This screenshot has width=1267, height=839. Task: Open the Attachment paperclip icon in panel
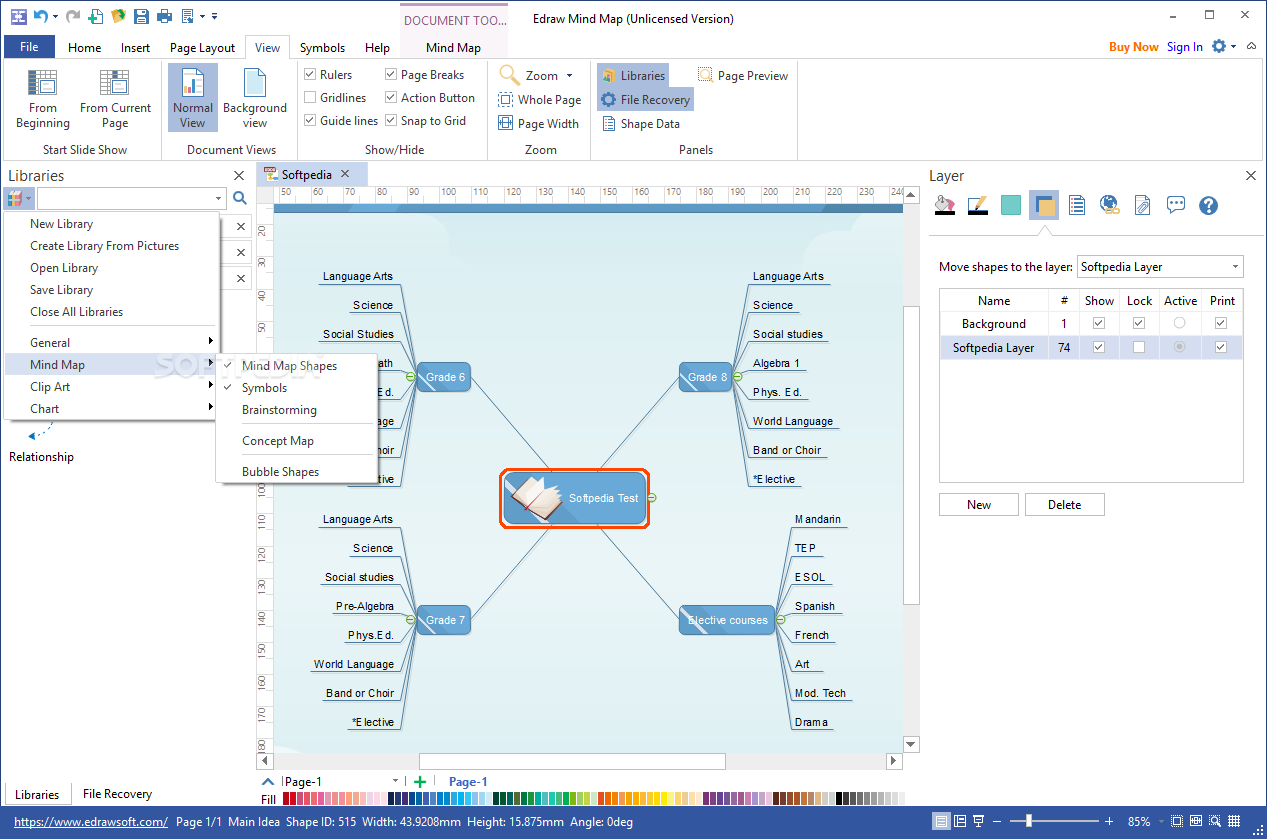click(x=1143, y=205)
